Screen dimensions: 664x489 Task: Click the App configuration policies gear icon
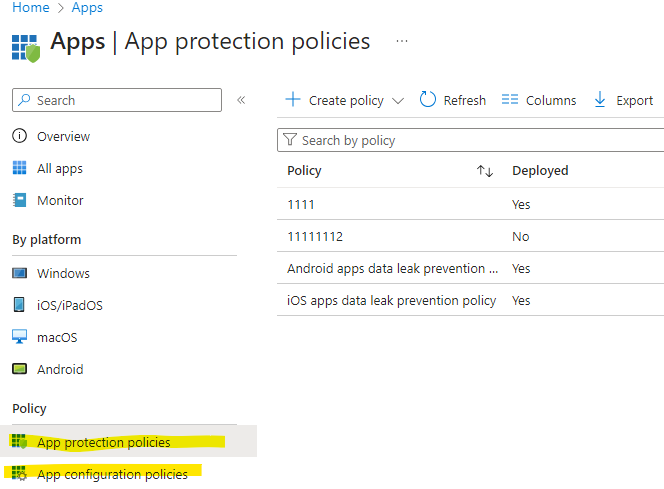19,473
